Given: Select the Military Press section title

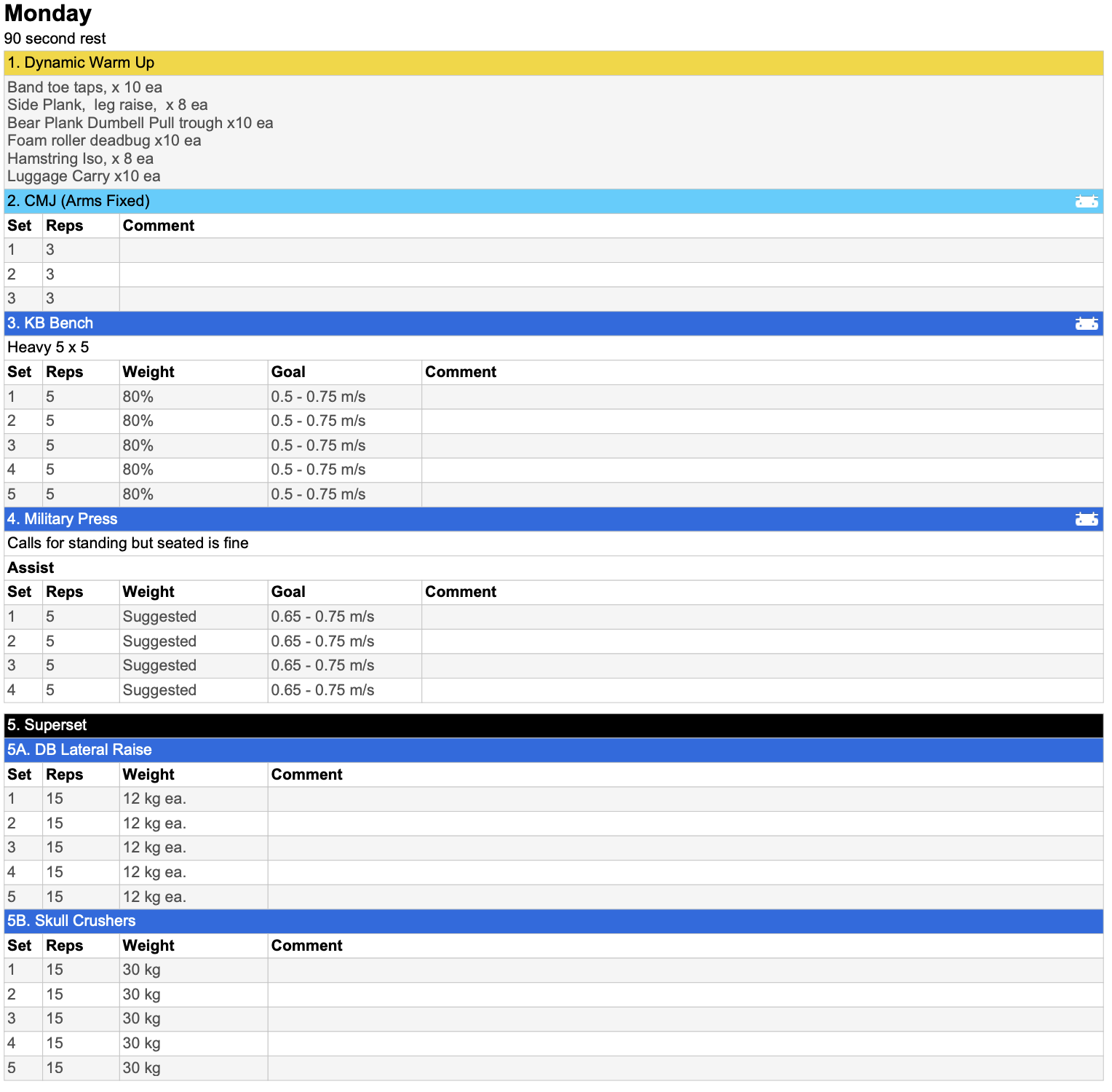Looking at the screenshot, I should click(x=63, y=519).
